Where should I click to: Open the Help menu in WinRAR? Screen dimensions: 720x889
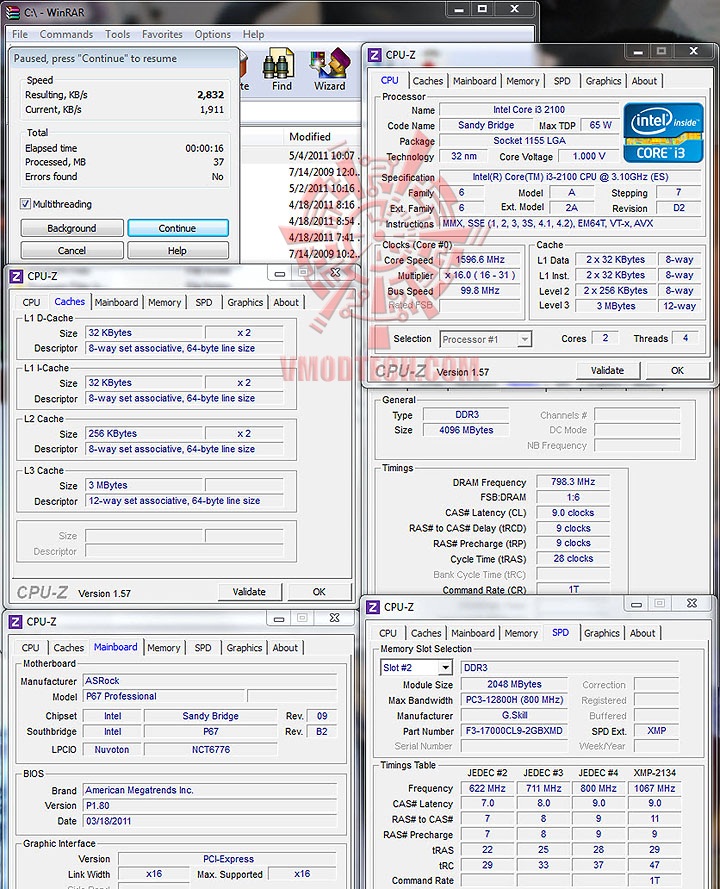253,34
